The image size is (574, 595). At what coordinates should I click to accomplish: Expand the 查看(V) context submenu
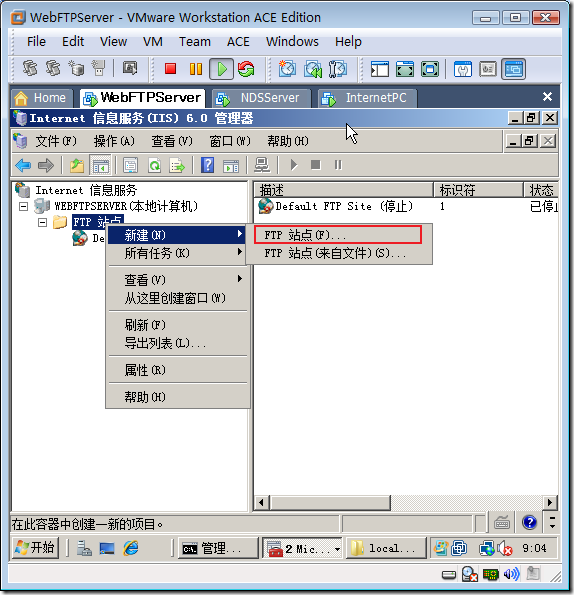point(178,280)
